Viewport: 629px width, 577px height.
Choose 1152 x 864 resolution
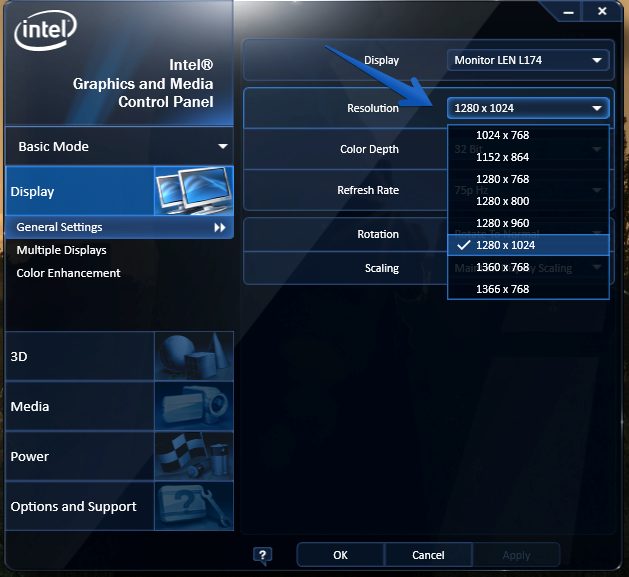(528, 157)
